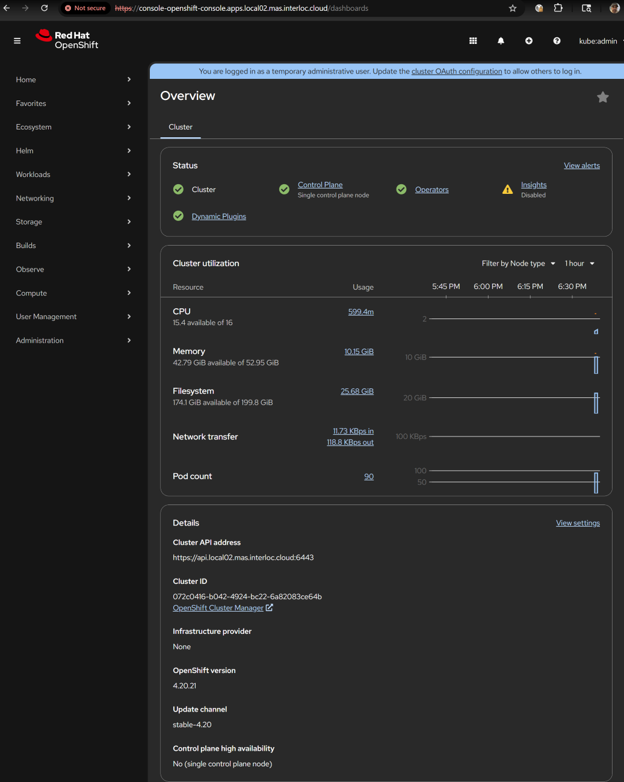Click the update channel stable-4.20 text
Viewport: 624px width, 782px height.
192,725
